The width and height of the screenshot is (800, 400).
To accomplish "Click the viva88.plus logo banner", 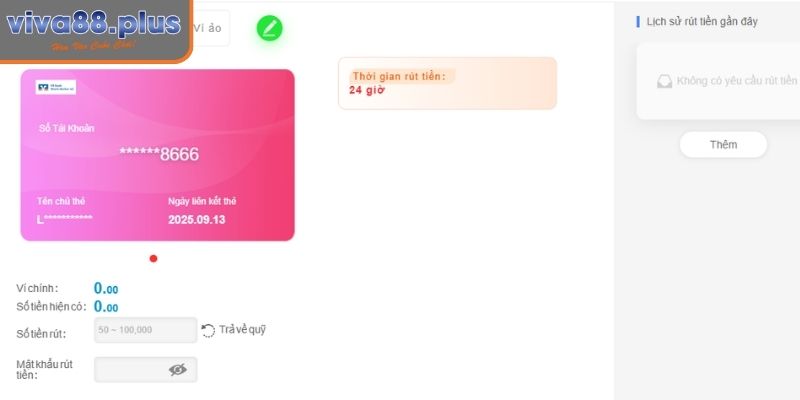I will (x=95, y=31).
